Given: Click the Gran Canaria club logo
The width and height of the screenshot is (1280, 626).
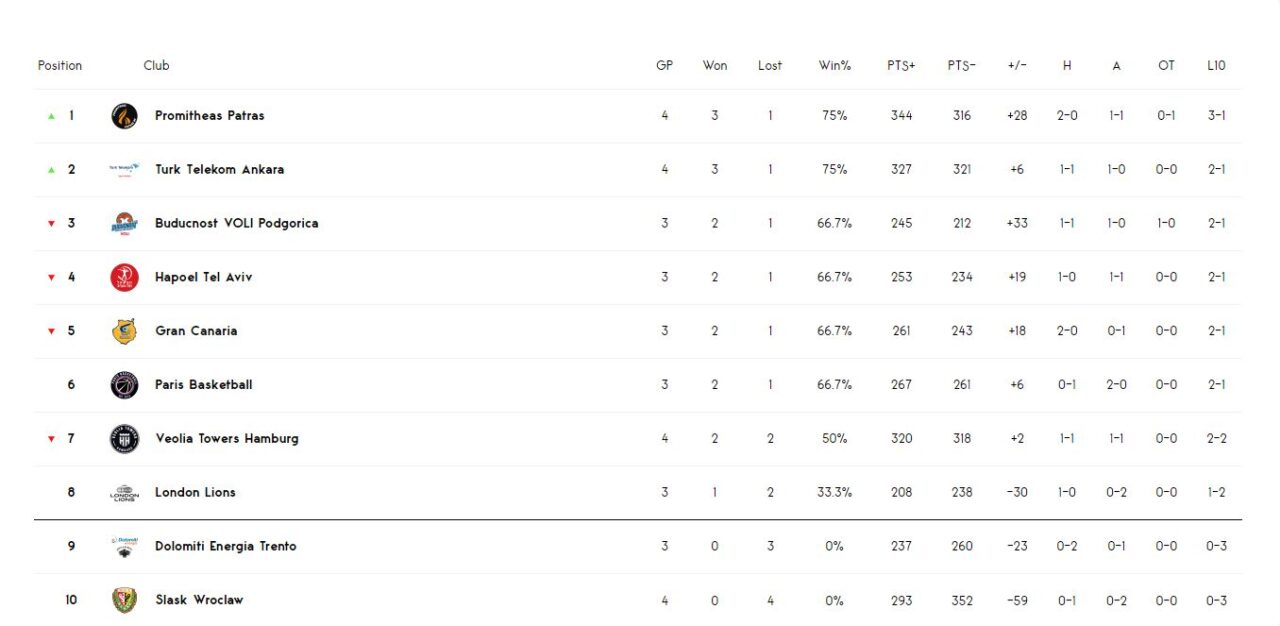Looking at the screenshot, I should 124,331.
